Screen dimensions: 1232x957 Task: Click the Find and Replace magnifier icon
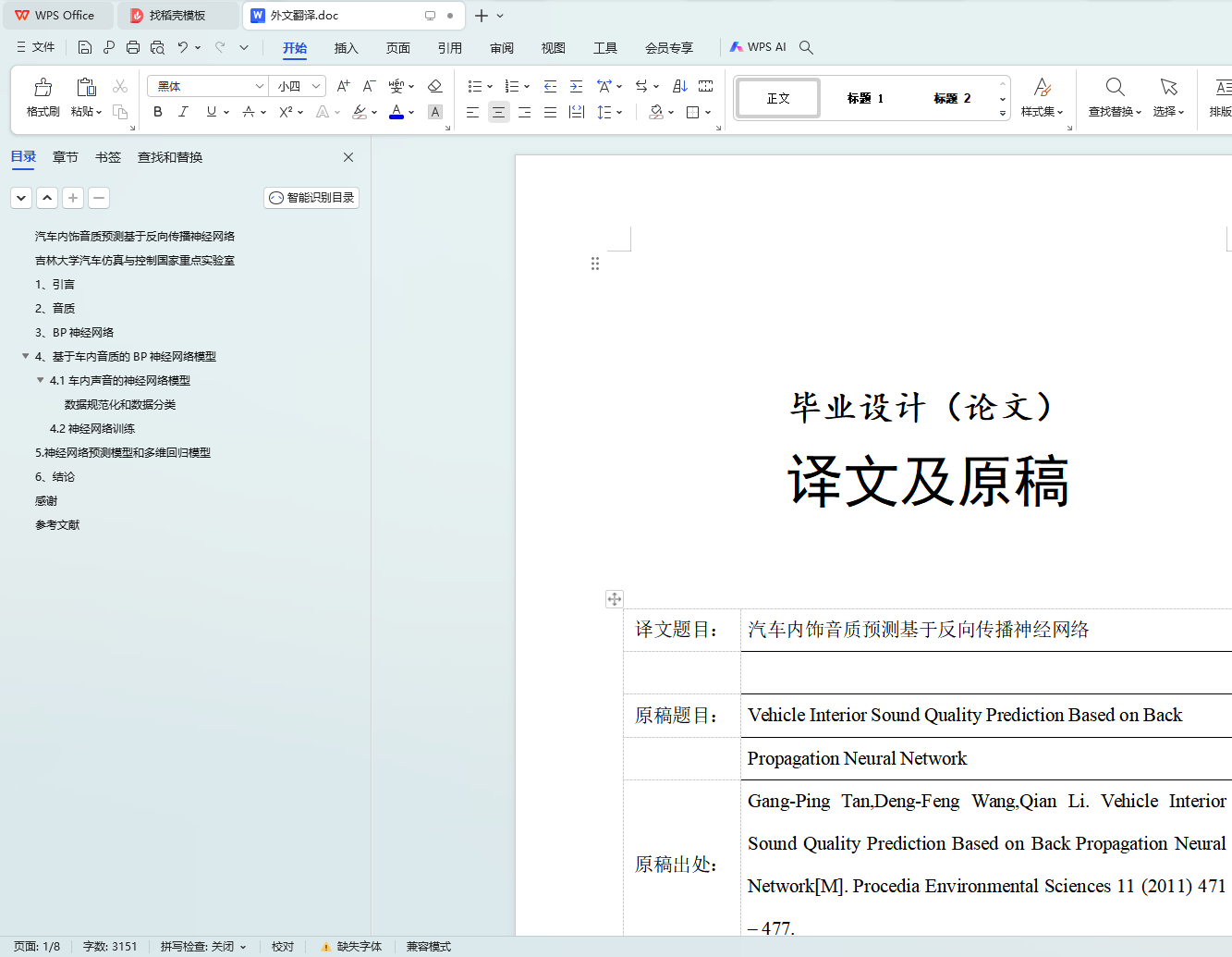coord(1115,88)
